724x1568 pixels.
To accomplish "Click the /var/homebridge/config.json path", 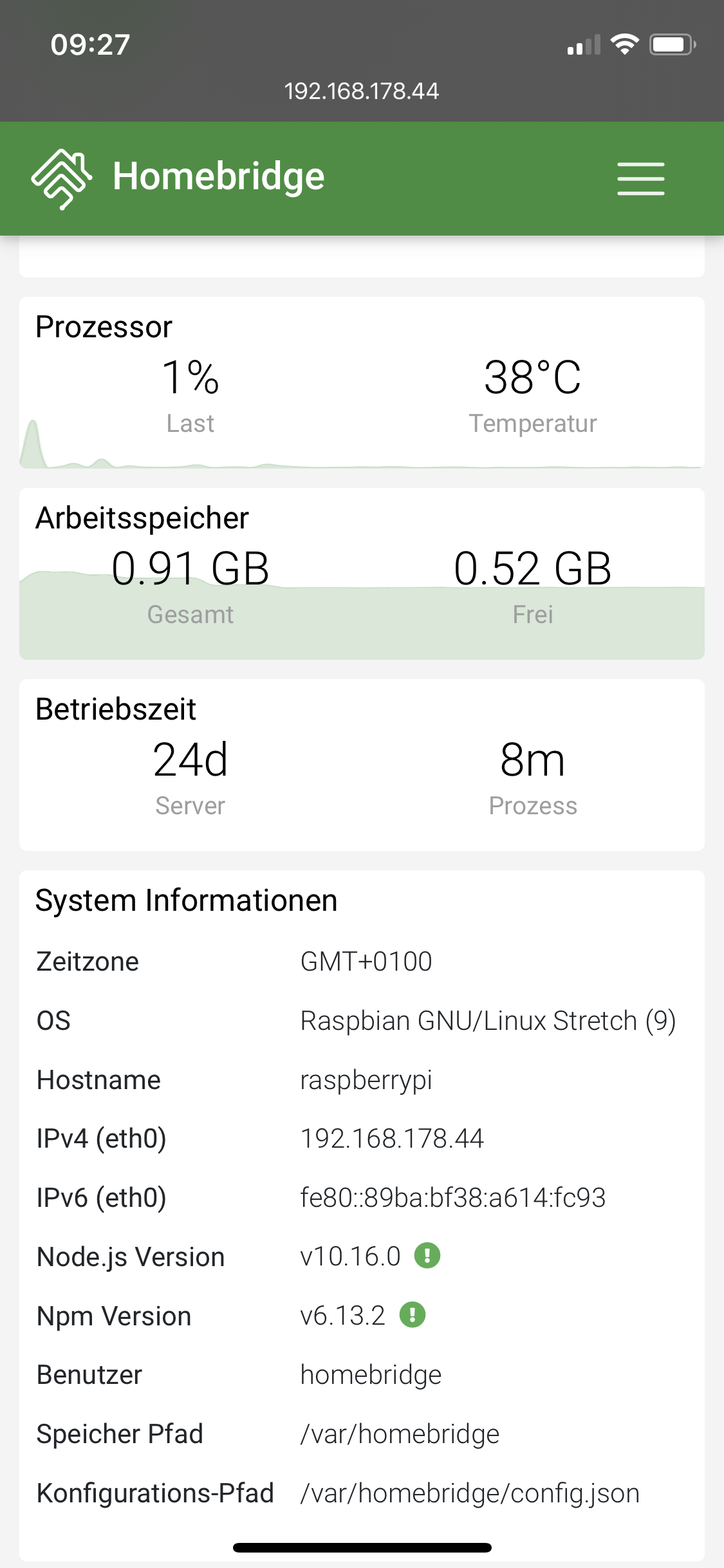I will click(x=470, y=1493).
